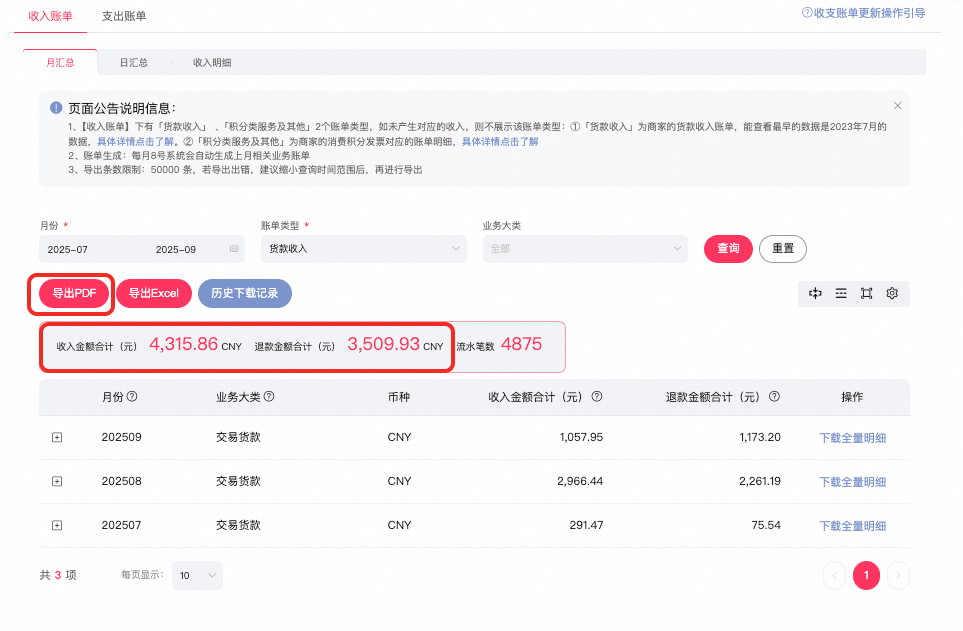The height and width of the screenshot is (631, 963).
Task: Click the 查询 button
Action: [728, 249]
